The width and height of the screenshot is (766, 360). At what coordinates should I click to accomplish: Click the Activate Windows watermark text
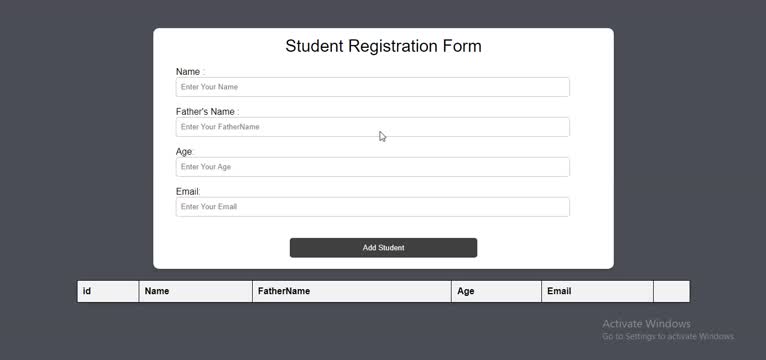click(x=646, y=324)
